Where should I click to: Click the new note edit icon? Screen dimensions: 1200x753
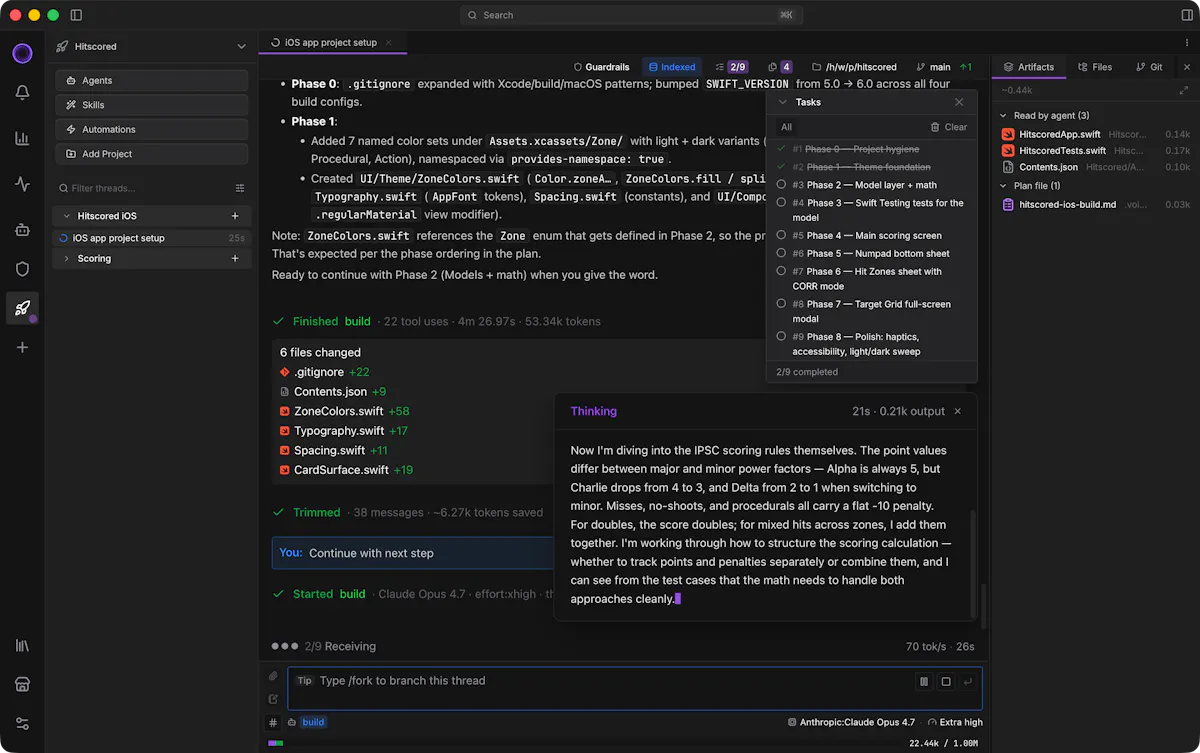point(273,699)
